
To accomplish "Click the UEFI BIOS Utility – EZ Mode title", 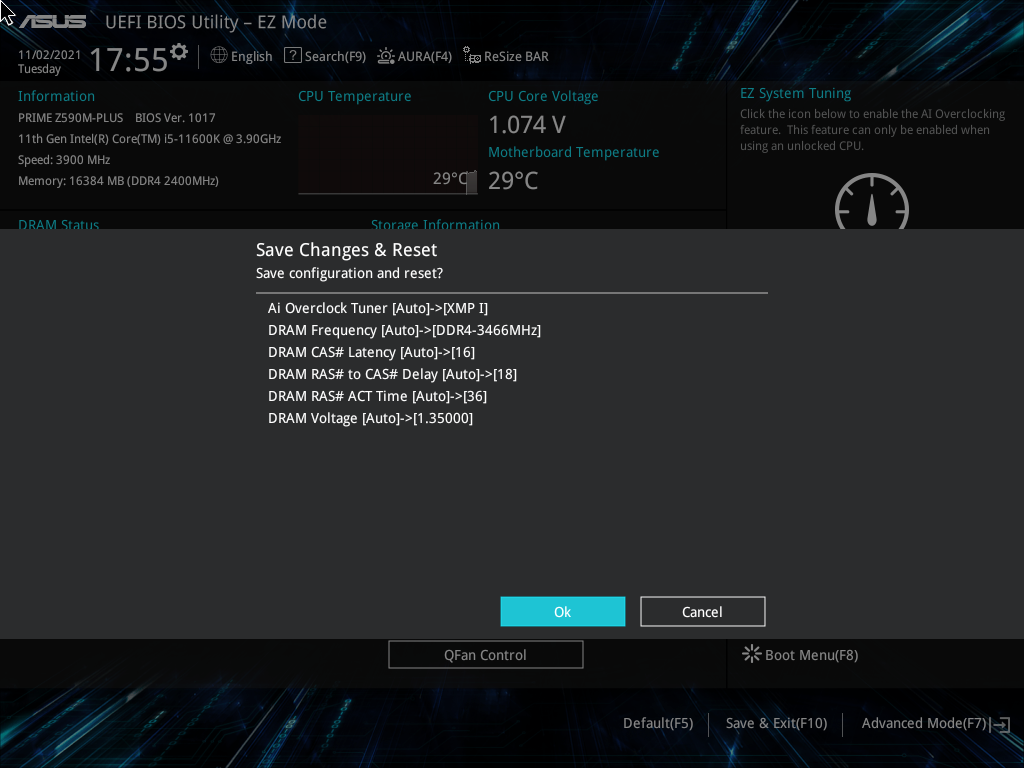I will [216, 22].
